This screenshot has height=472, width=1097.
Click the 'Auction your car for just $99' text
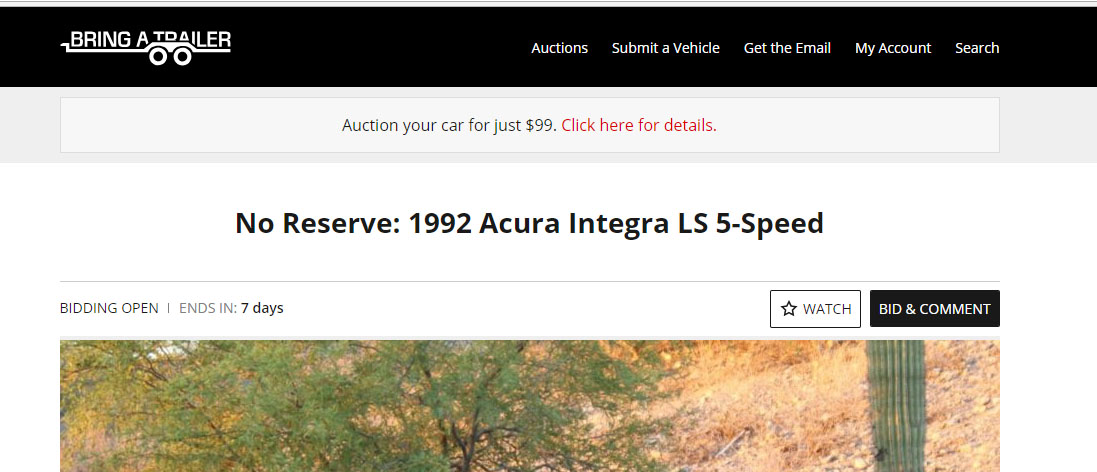(x=448, y=126)
